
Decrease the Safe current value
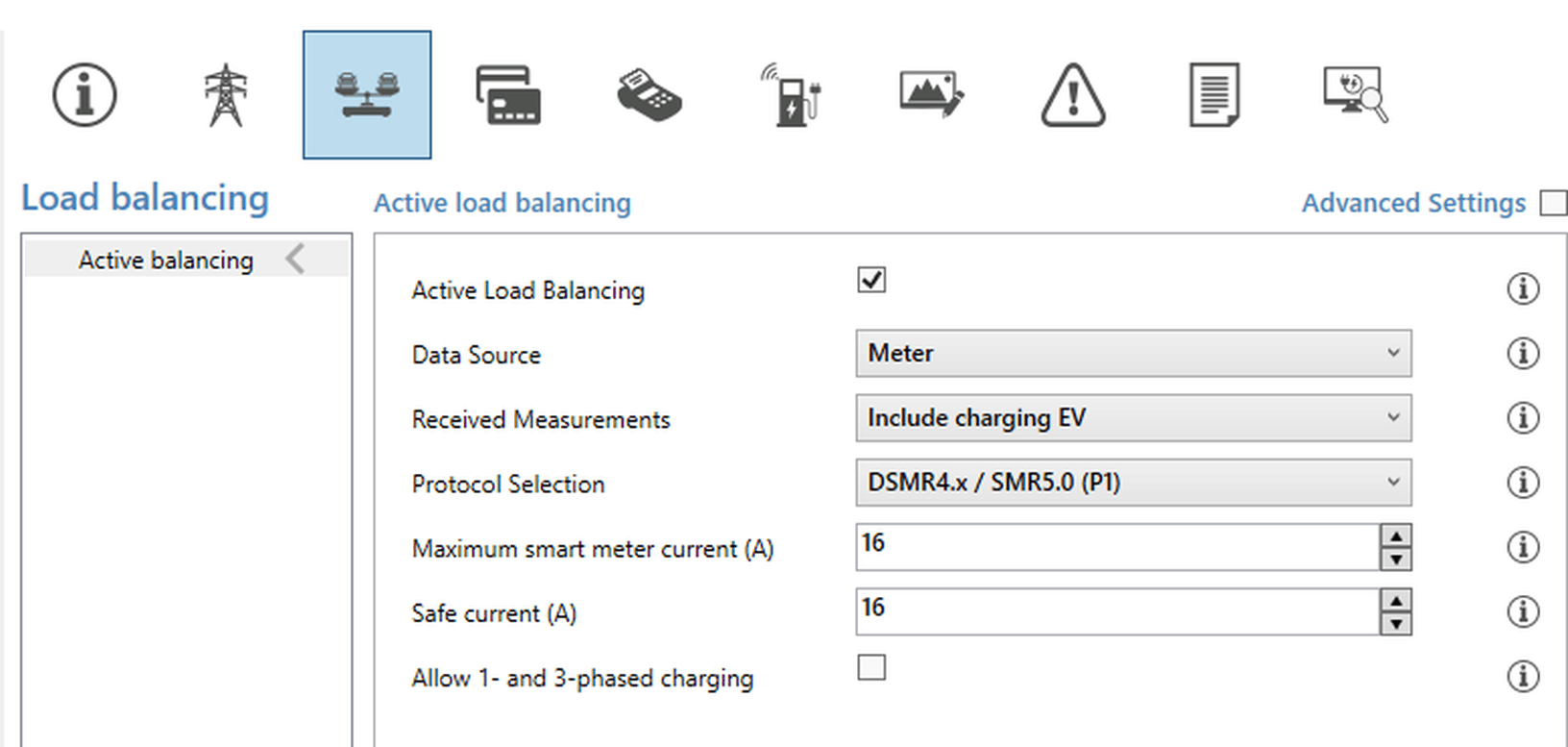click(x=1396, y=624)
